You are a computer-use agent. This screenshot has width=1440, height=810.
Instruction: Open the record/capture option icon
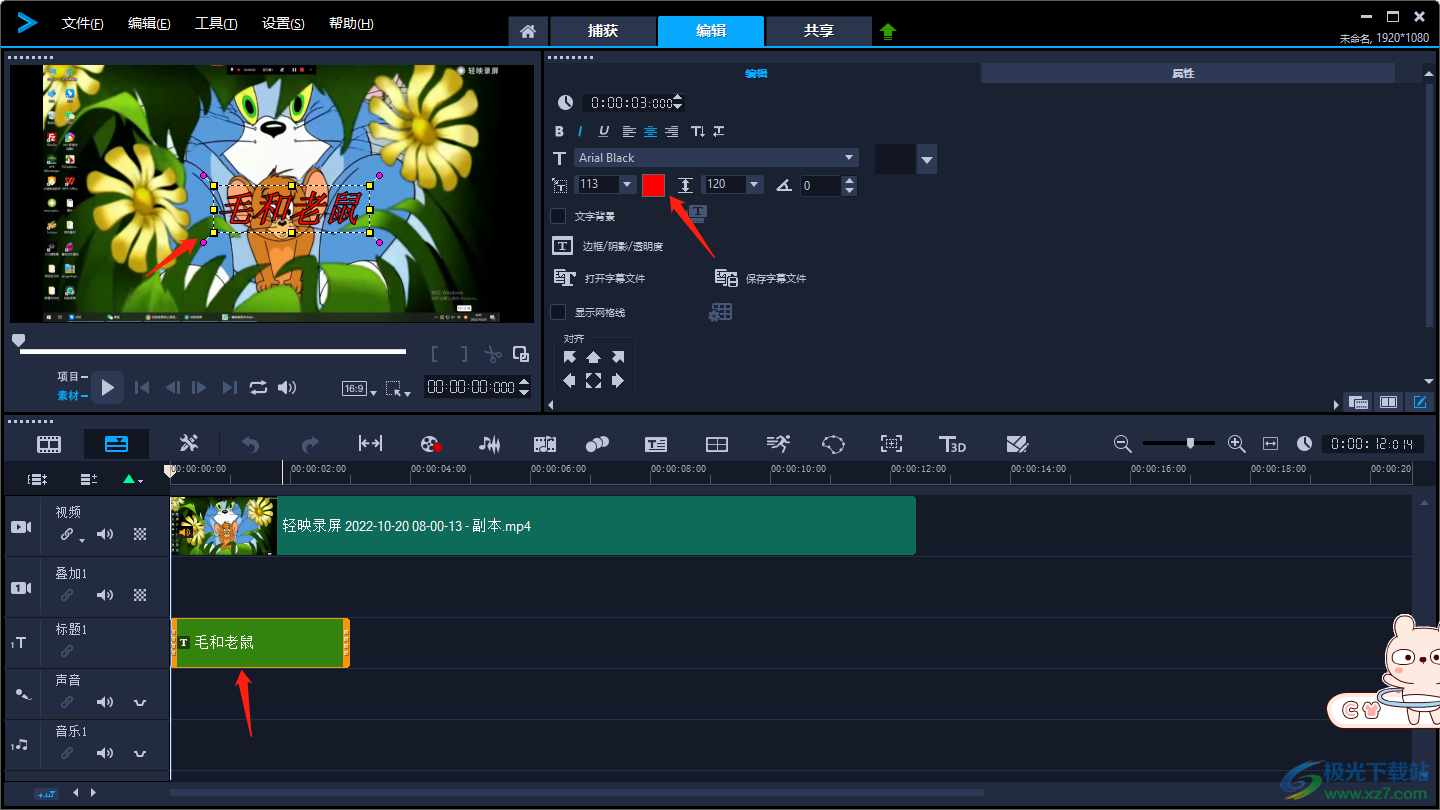click(x=431, y=444)
